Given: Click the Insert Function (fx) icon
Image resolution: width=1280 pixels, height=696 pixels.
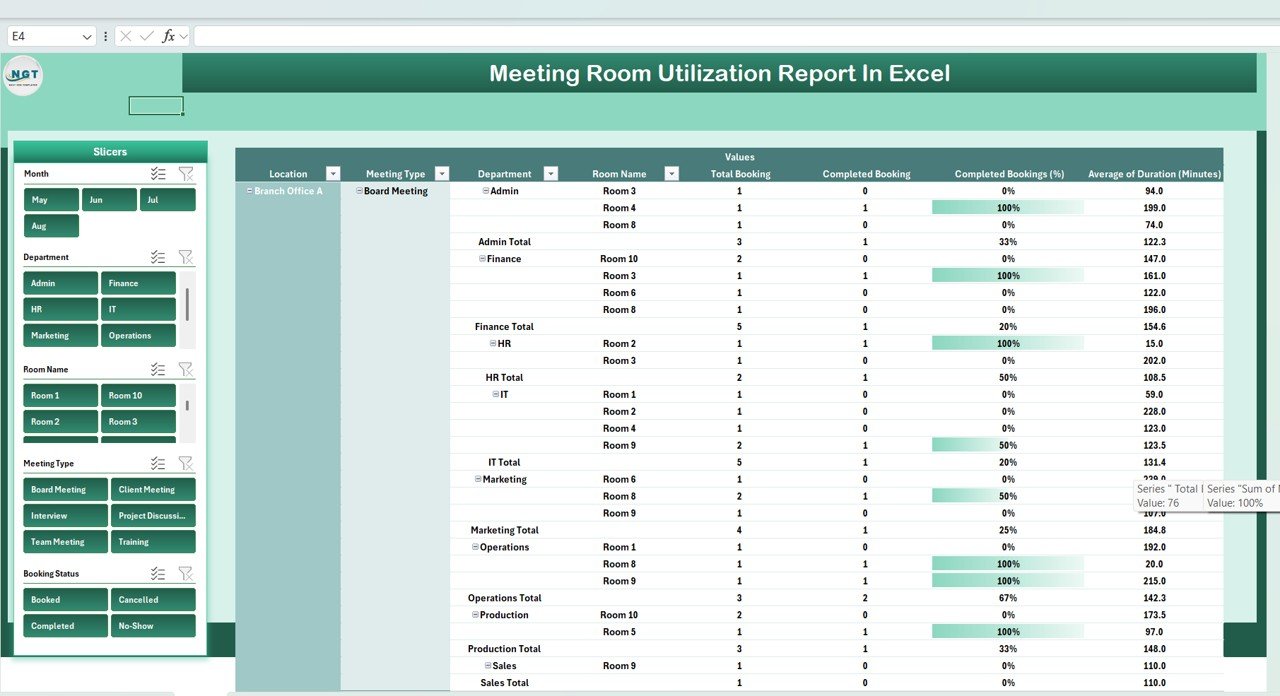Looking at the screenshot, I should [170, 35].
